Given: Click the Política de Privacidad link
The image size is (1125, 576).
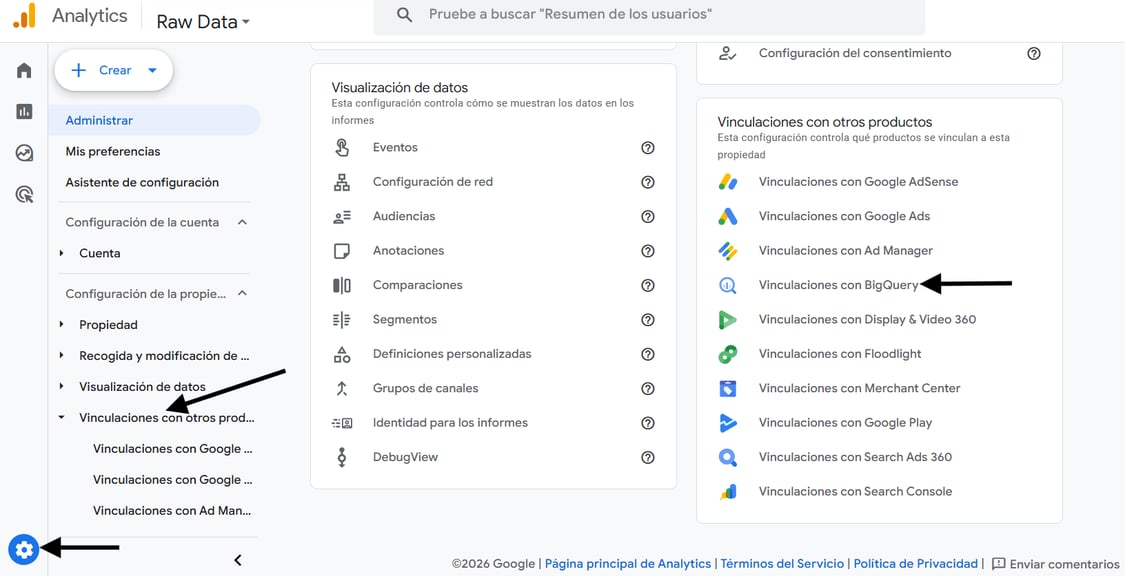Looking at the screenshot, I should click(x=915, y=563).
